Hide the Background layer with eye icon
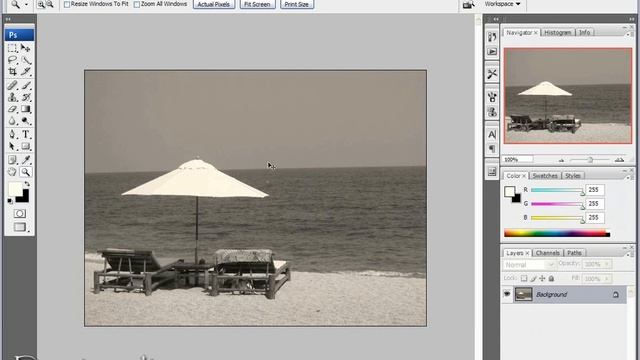The width and height of the screenshot is (640, 360). tap(507, 294)
